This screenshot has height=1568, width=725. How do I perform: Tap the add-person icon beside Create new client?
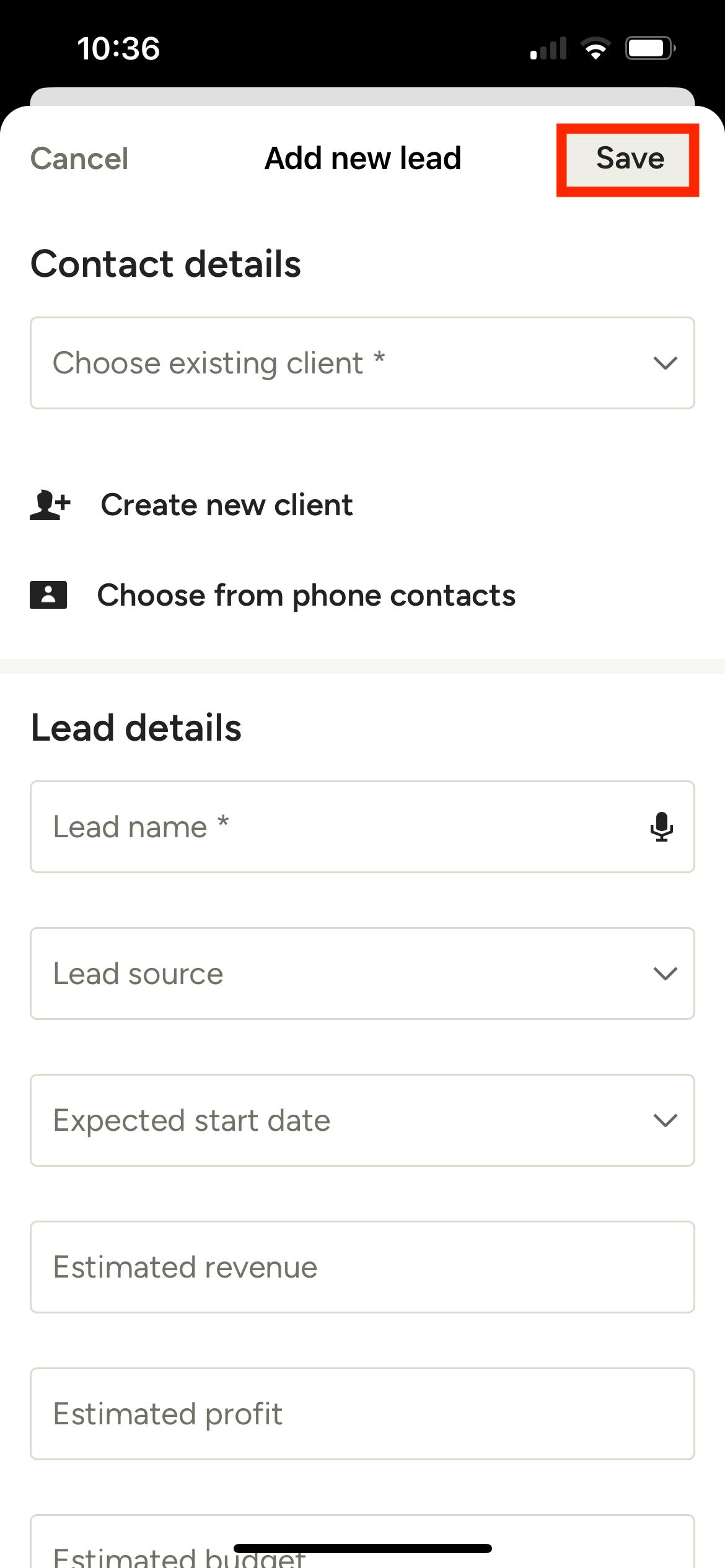(x=50, y=505)
